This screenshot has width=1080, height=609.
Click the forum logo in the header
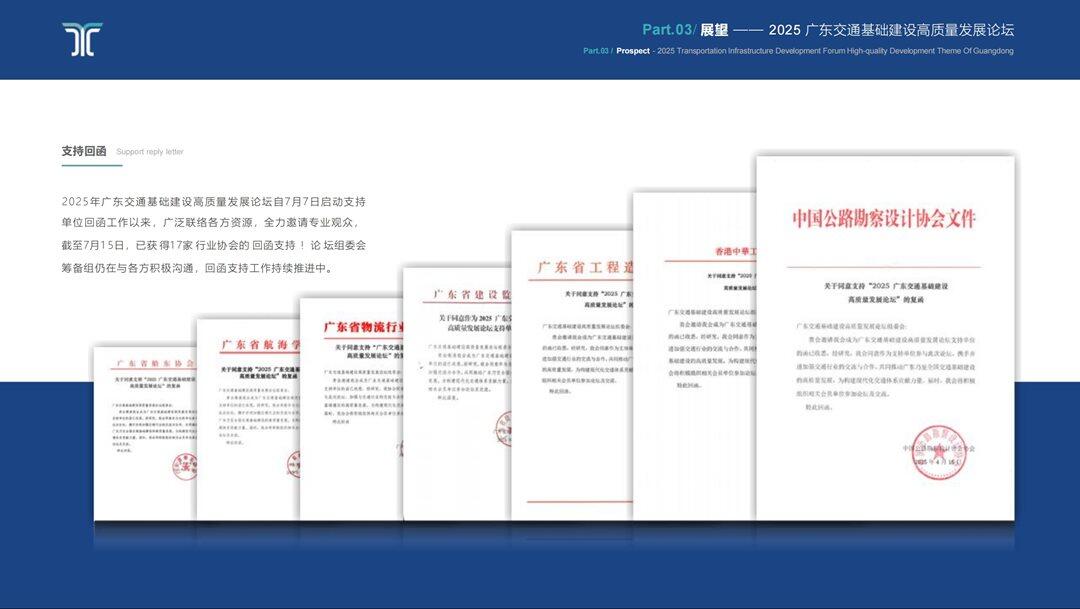click(x=82, y=39)
